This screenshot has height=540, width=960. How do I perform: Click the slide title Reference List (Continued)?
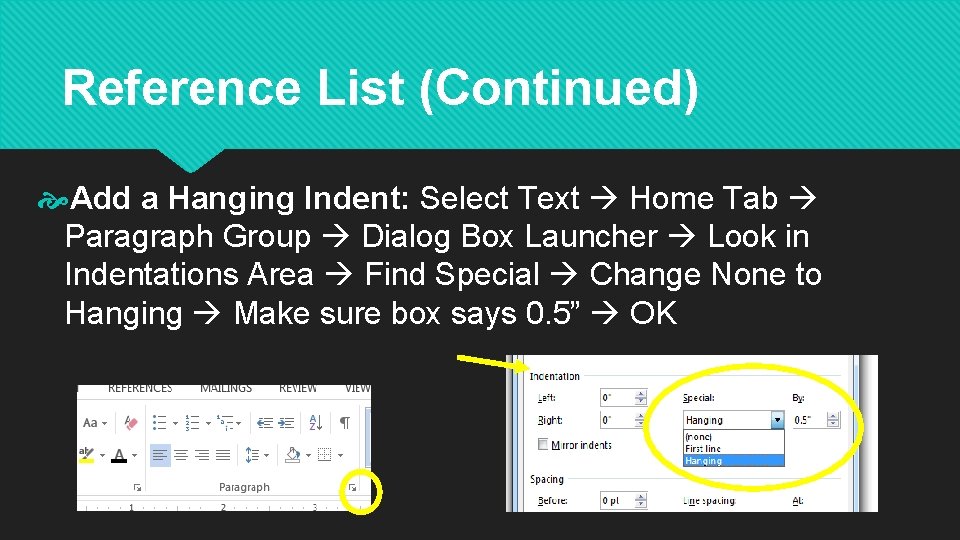click(x=380, y=88)
